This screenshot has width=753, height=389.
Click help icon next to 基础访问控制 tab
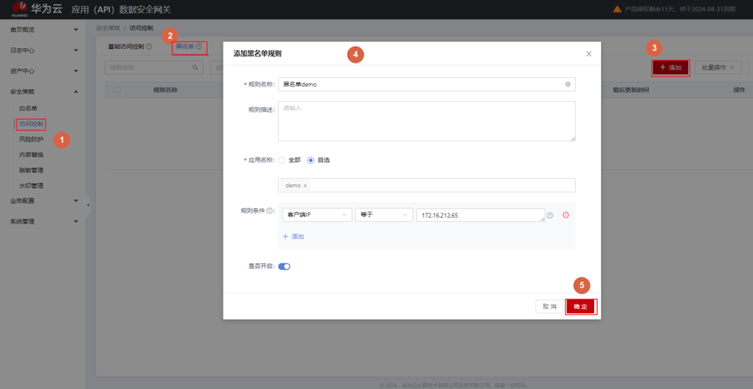point(149,47)
